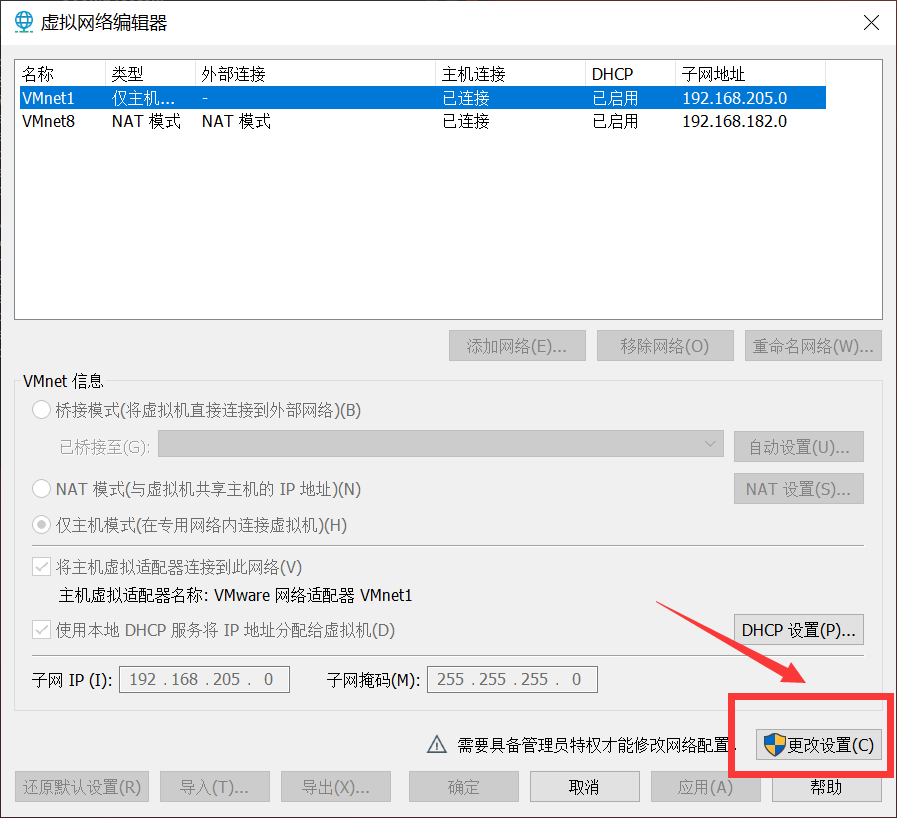Click the 192.168.182.0 subnet cell
Screen dimensions: 897x818
click(735, 121)
